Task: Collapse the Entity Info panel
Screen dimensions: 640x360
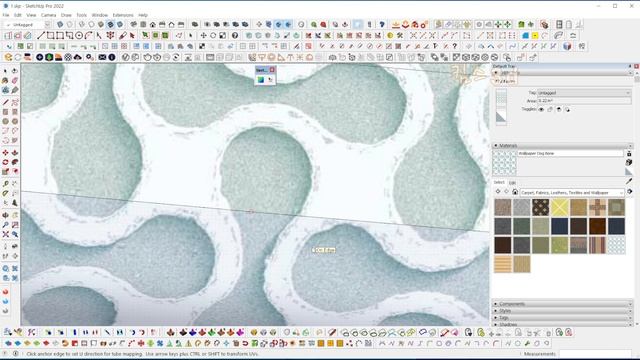Action: click(562, 73)
